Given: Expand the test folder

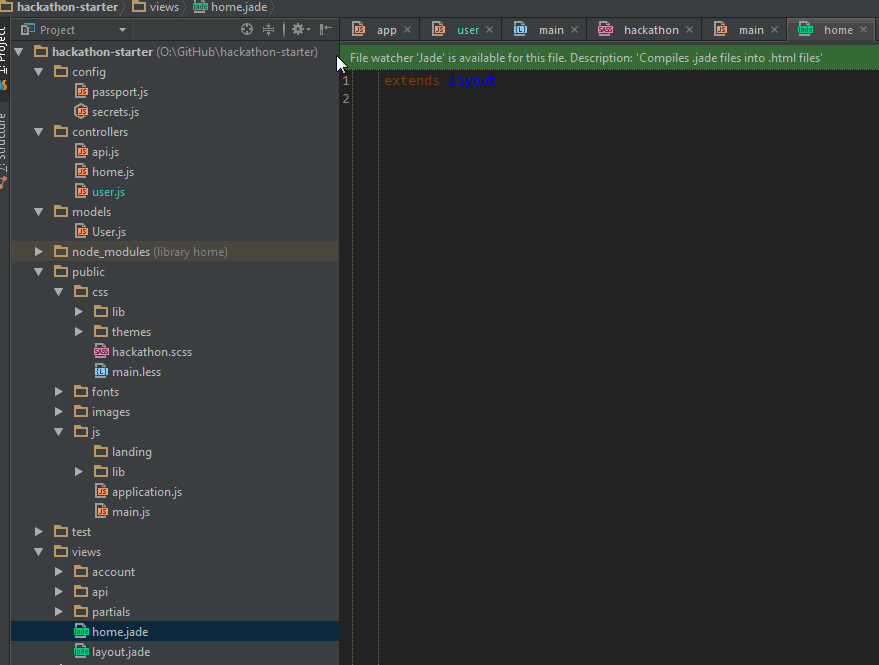Looking at the screenshot, I should pyautogui.click(x=39, y=532).
